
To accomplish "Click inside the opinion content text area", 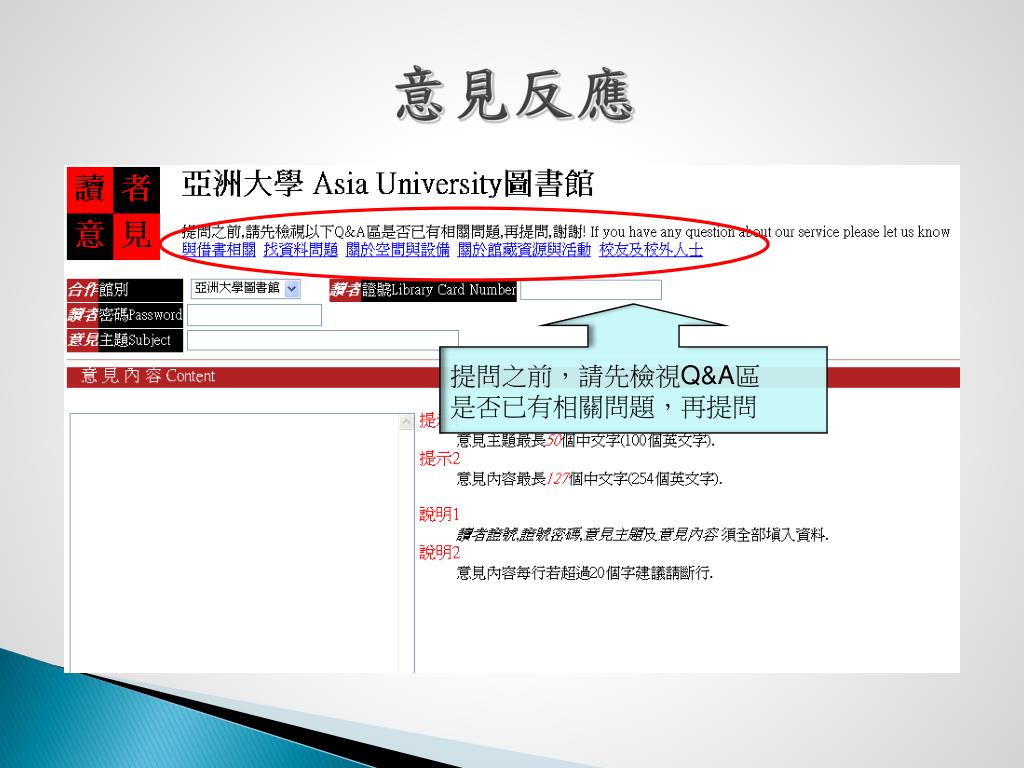I will point(234,543).
